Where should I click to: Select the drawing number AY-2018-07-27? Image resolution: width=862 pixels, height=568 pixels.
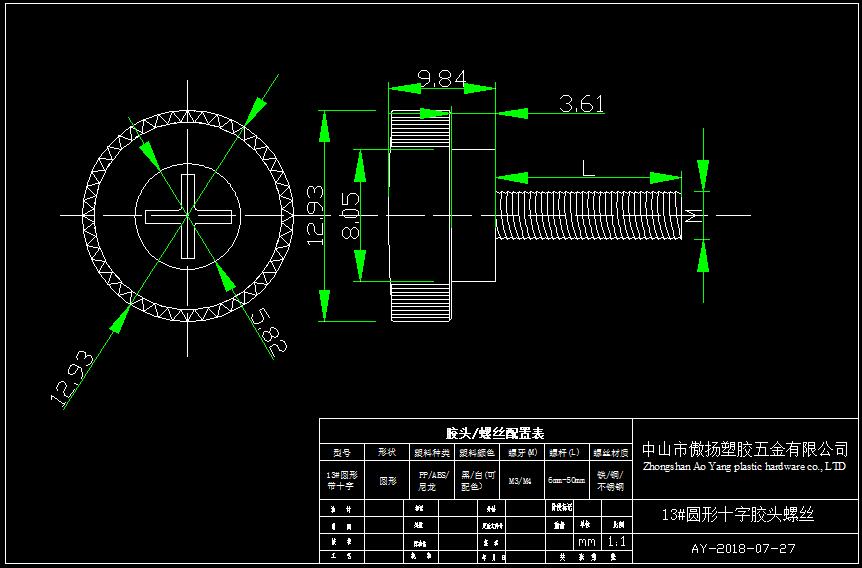(x=743, y=549)
